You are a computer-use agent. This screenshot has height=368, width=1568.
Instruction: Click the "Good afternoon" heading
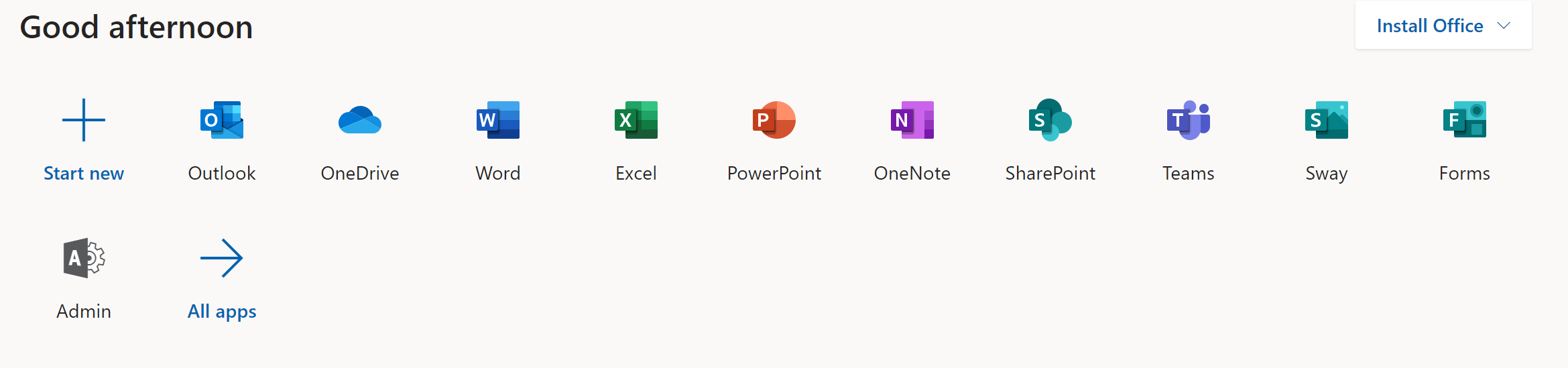tap(136, 27)
